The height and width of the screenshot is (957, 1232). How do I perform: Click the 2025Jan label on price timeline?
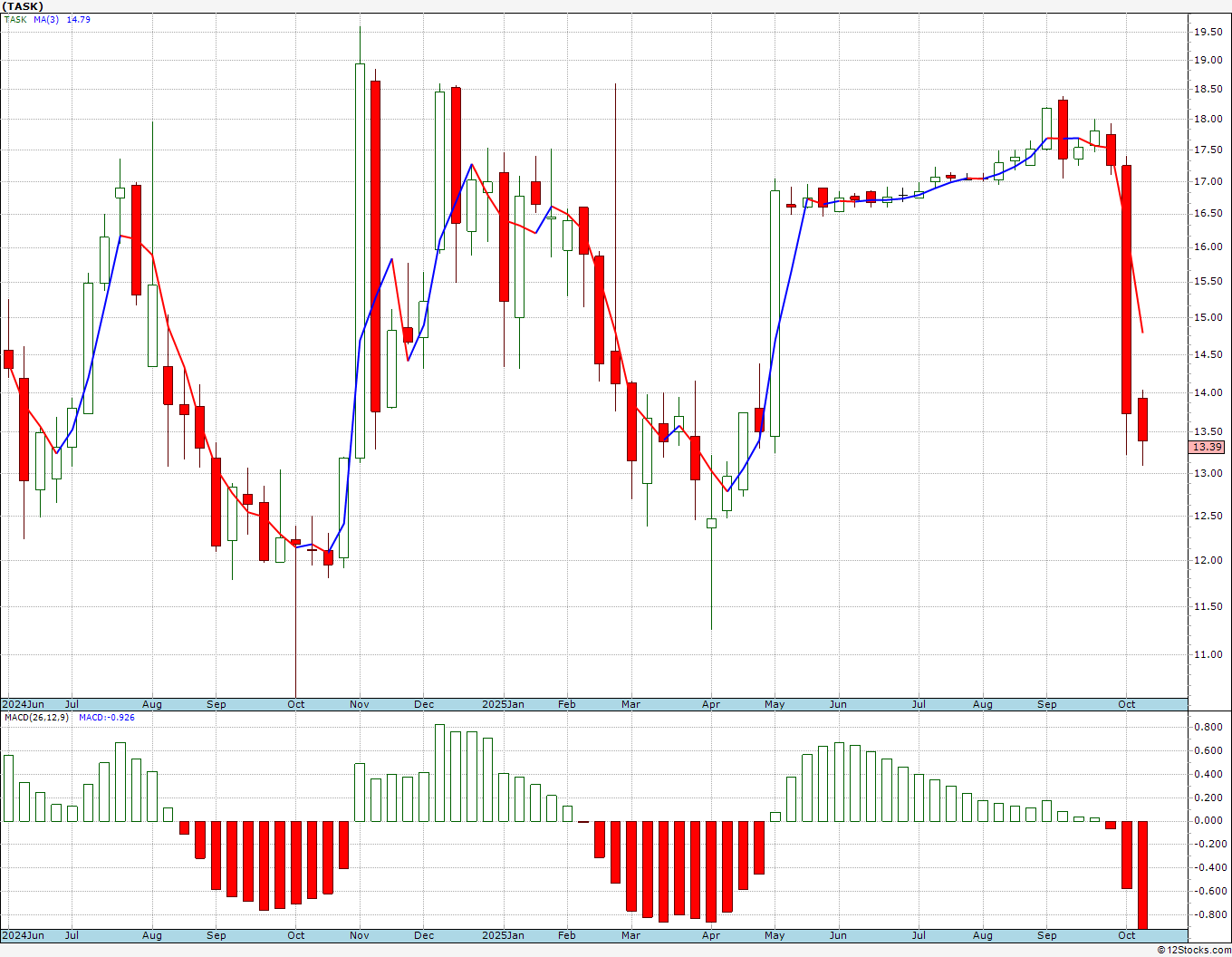503,704
